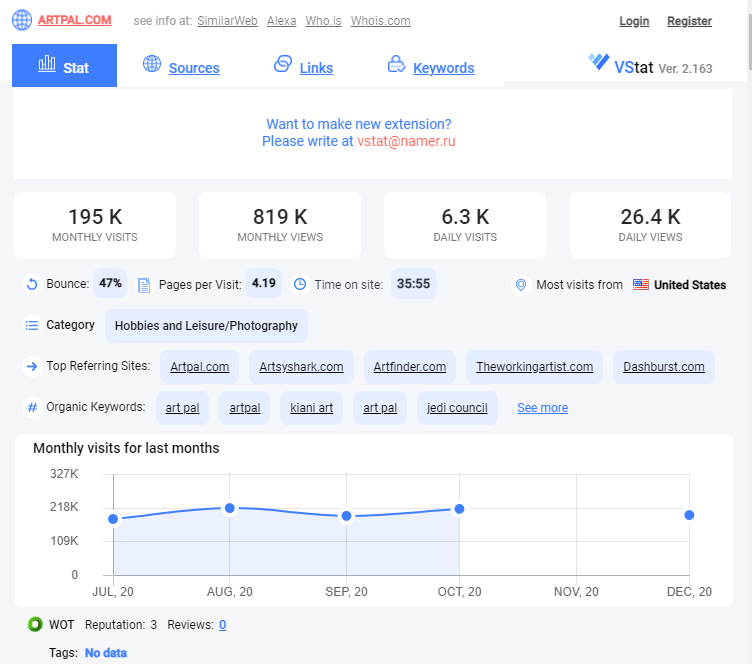
Task: Switch to the Keywords tab
Action: pyautogui.click(x=444, y=68)
